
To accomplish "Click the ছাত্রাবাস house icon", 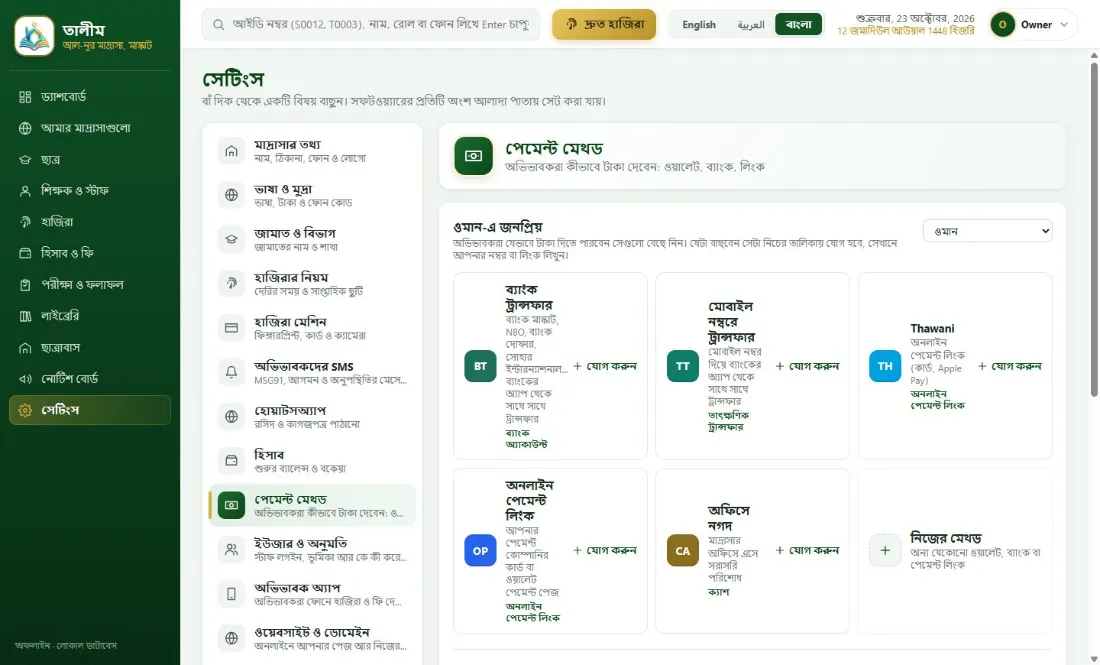I will coord(25,348).
